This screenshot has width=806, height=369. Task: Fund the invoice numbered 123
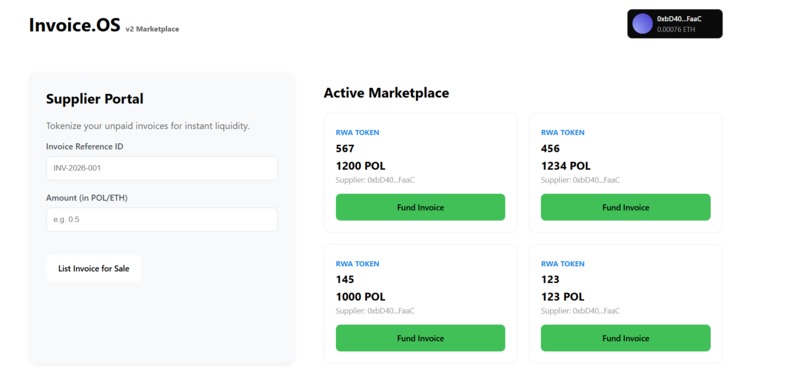pyautogui.click(x=626, y=338)
